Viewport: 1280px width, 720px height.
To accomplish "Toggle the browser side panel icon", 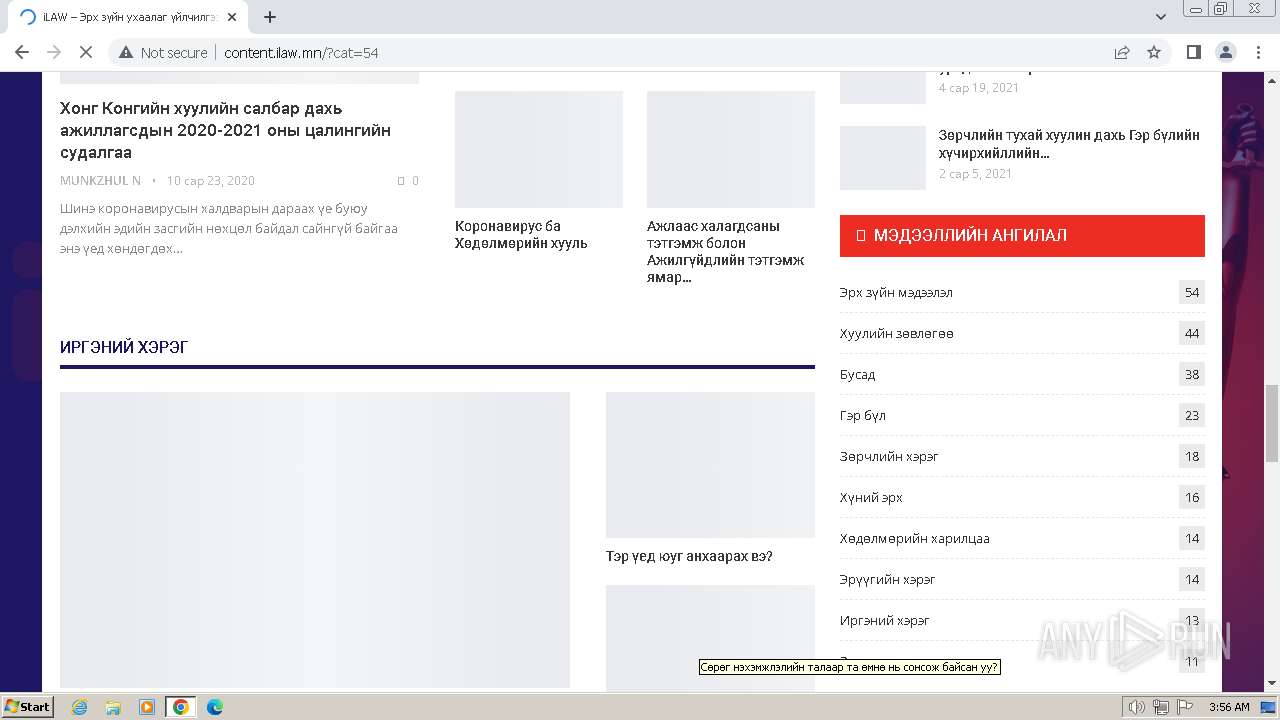I will [x=1193, y=52].
